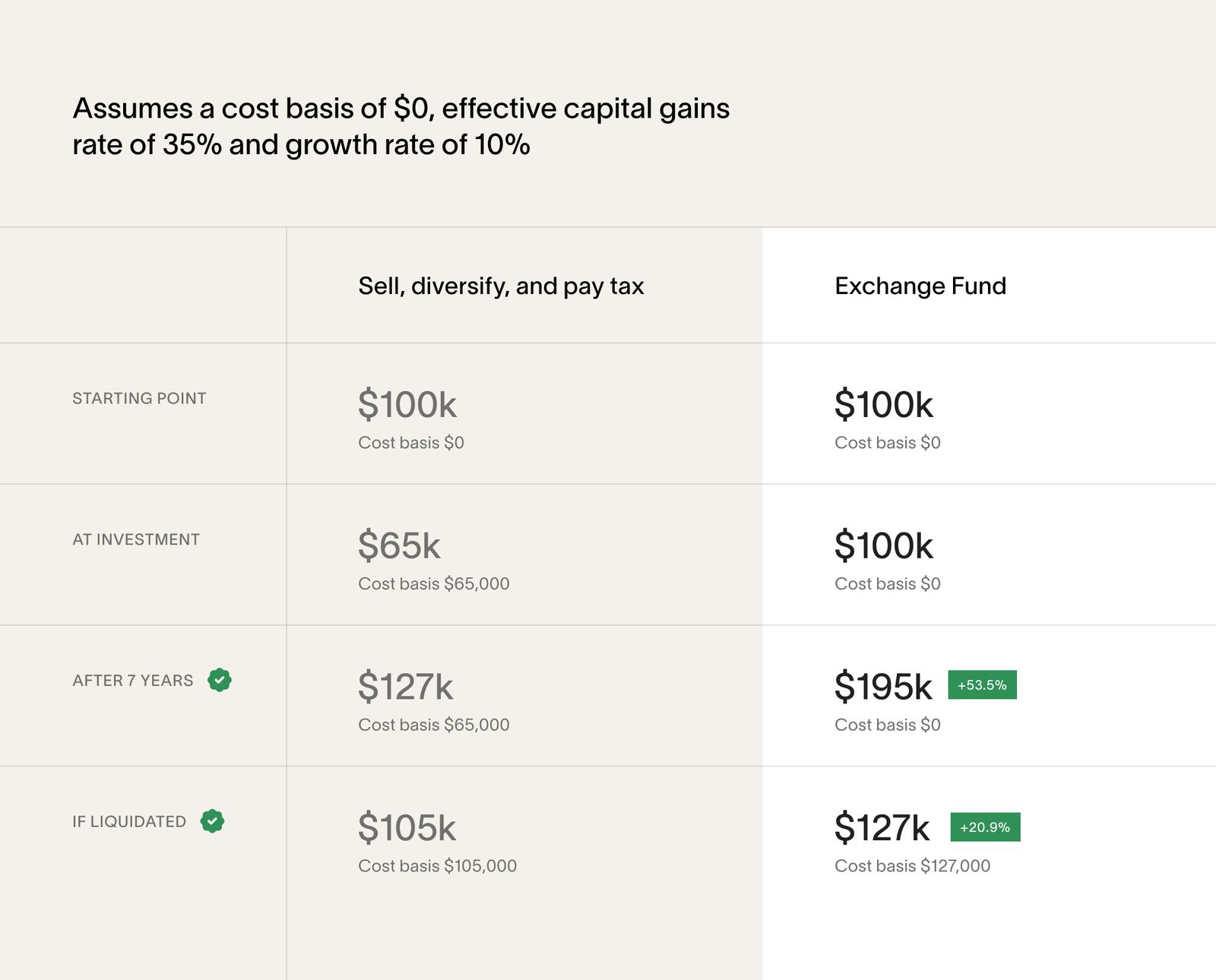This screenshot has width=1216, height=980.
Task: Select the "Sell, diversify, and pay tax" column header
Action: [x=501, y=286]
